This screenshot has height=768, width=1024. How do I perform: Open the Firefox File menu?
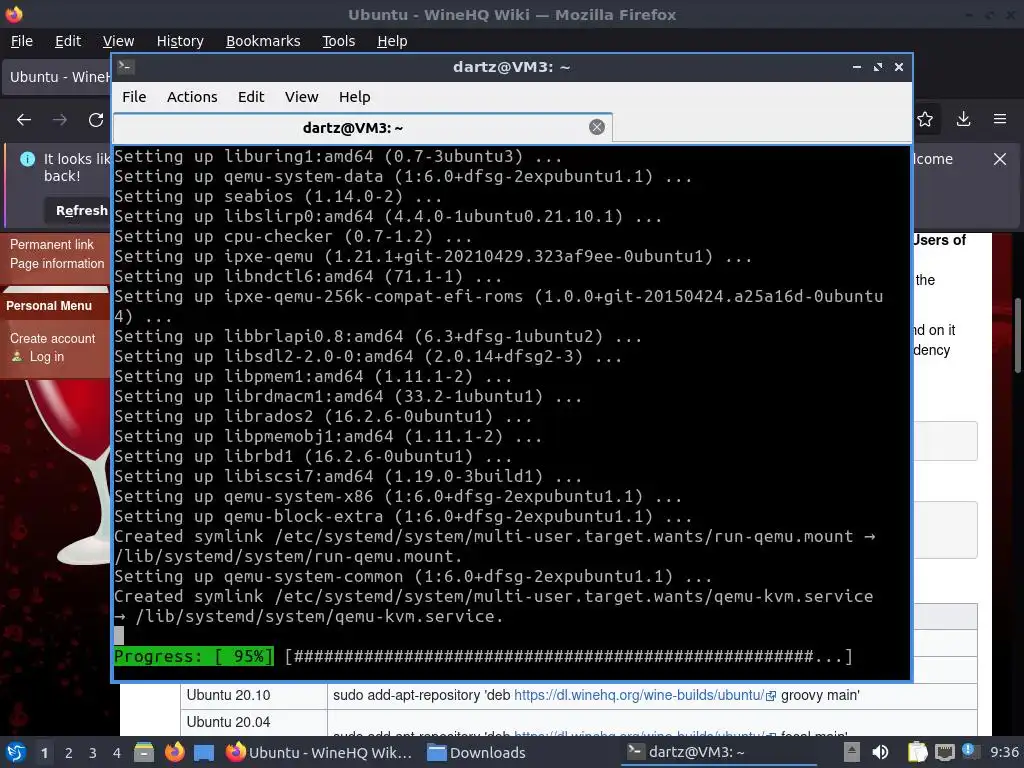[22, 41]
